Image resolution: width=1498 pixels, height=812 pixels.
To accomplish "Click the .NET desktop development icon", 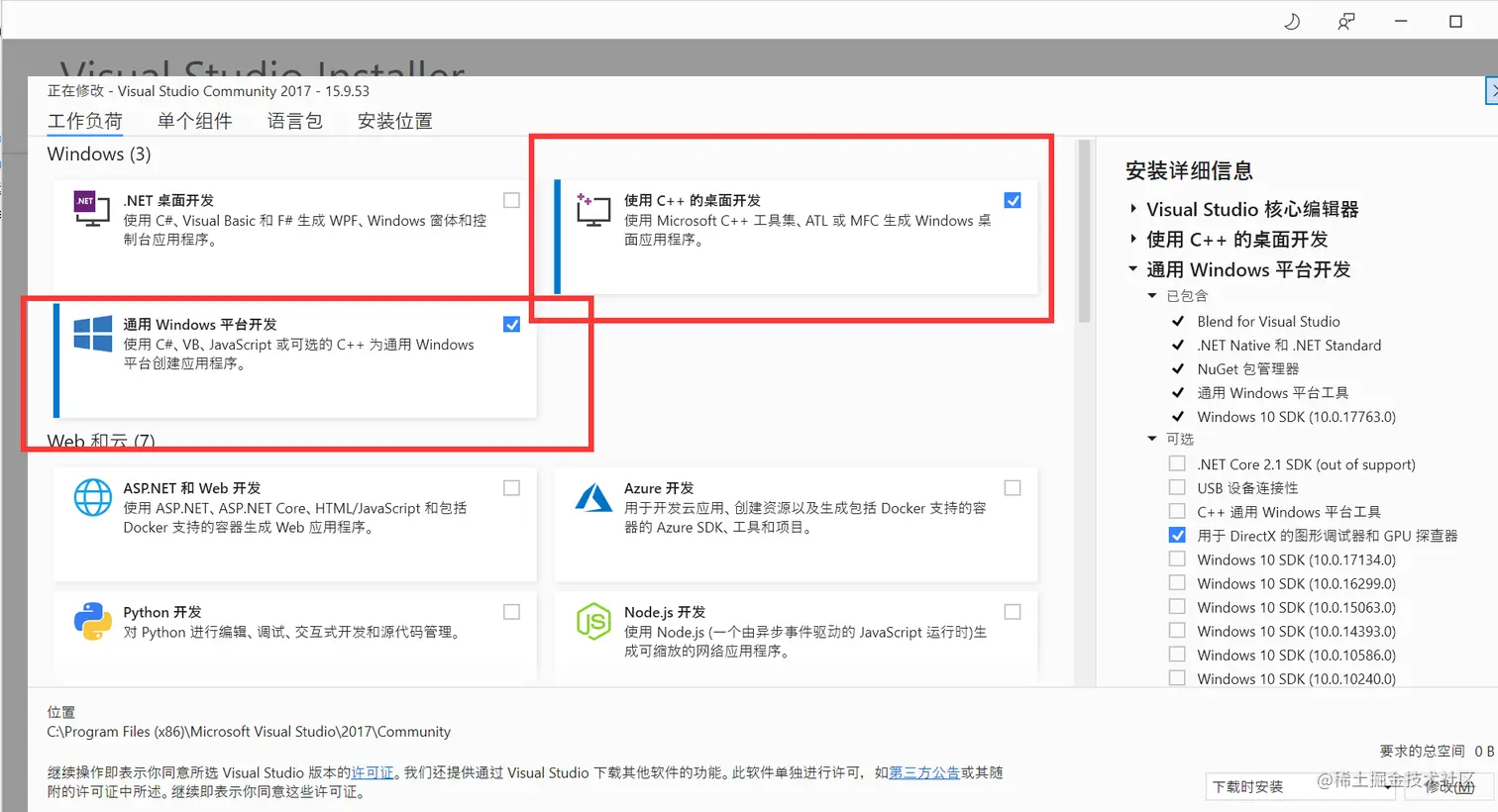I will click(92, 209).
